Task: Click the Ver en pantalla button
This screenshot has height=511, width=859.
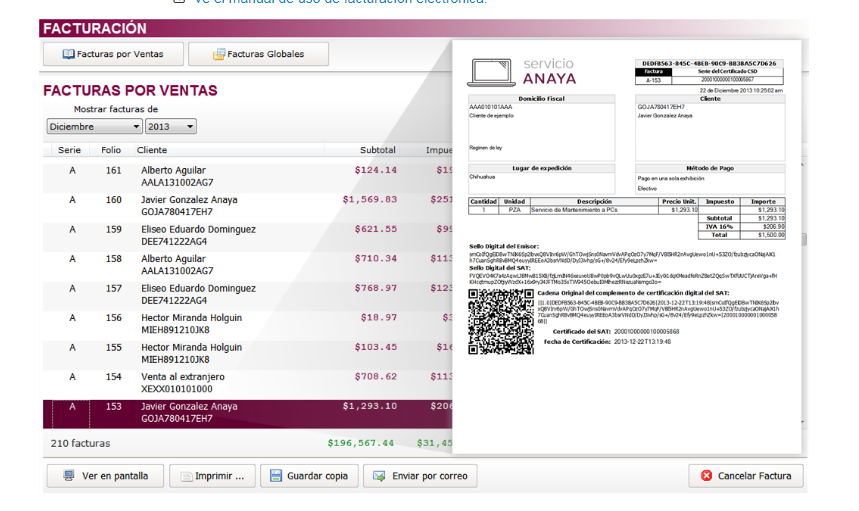Action: [x=105, y=476]
